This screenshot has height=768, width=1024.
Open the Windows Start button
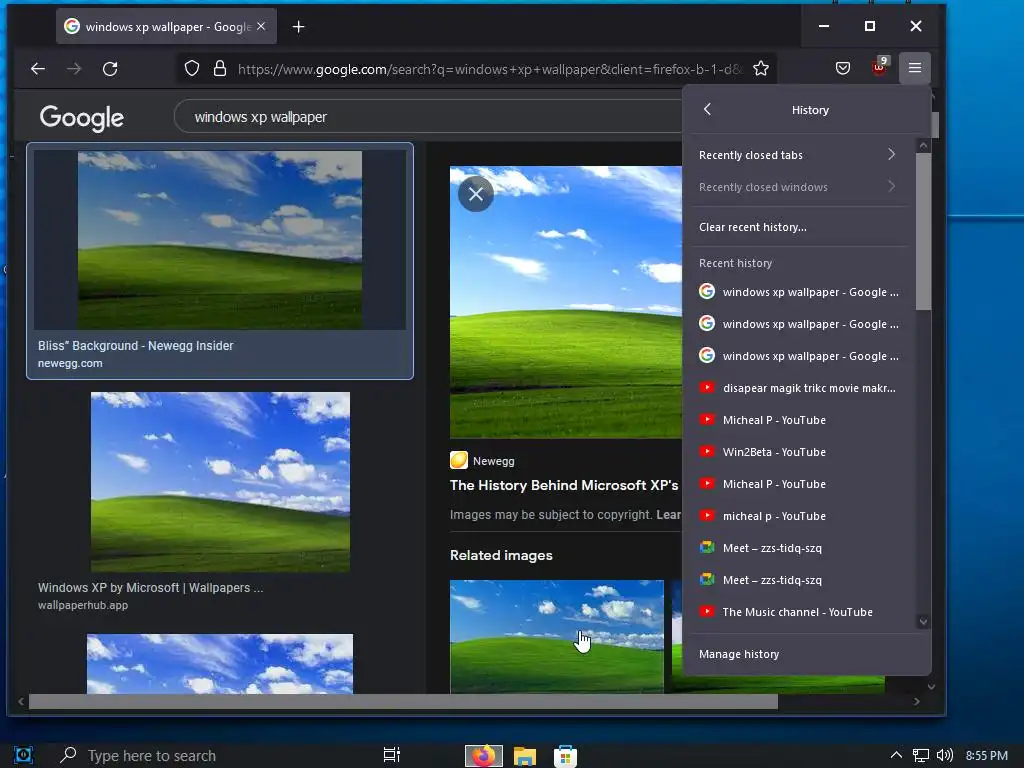[x=23, y=756]
